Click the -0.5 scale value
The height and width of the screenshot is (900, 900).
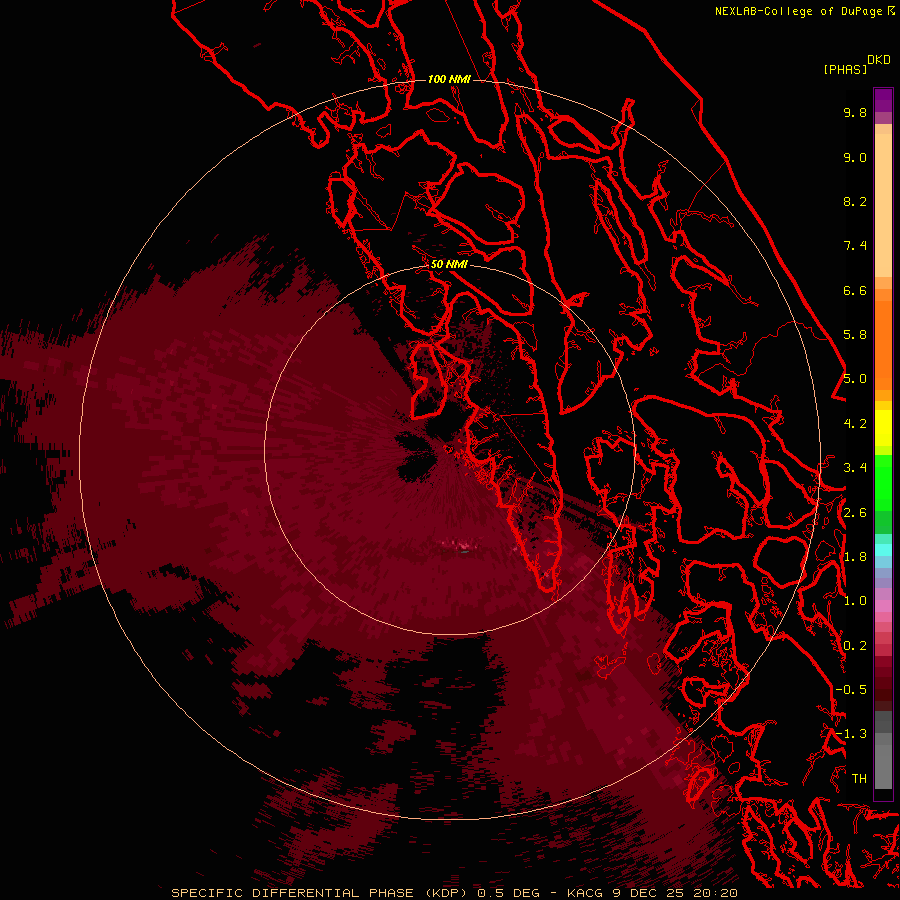(851, 690)
